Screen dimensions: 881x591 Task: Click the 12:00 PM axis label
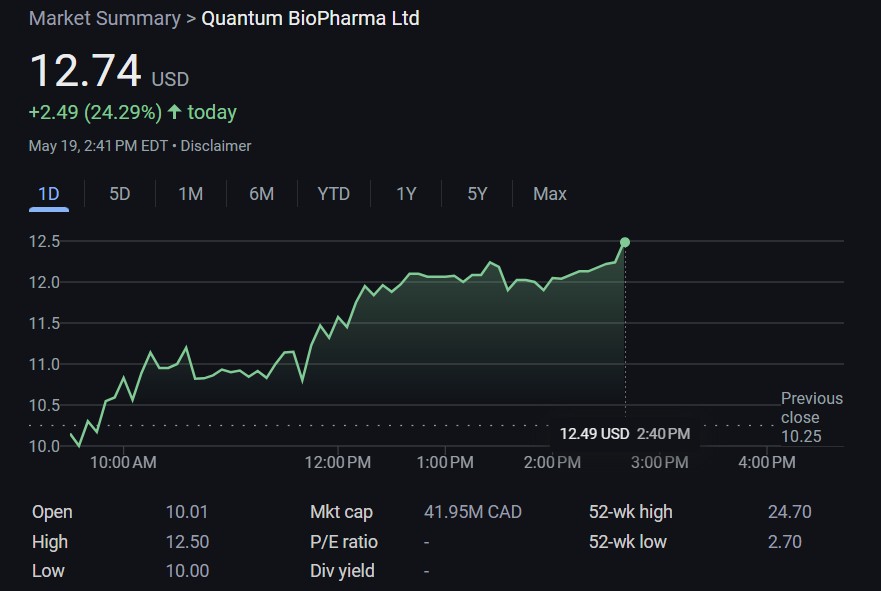338,462
